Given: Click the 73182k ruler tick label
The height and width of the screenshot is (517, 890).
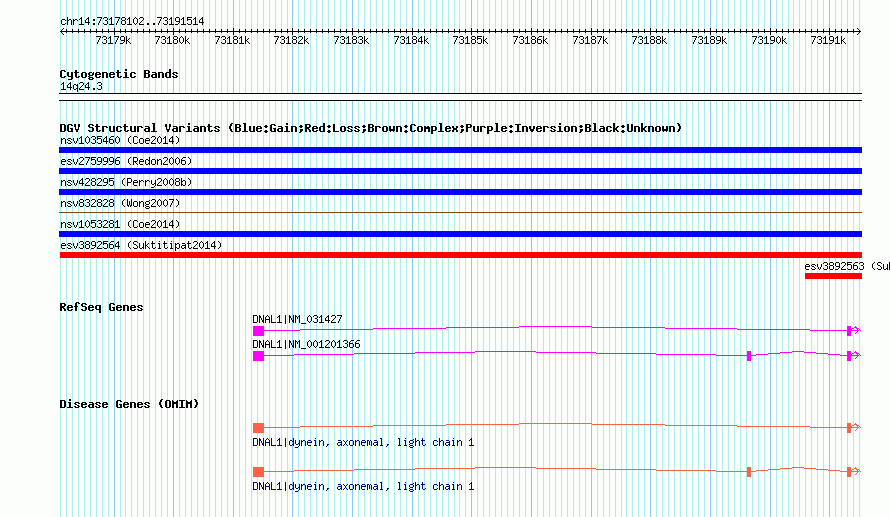Looking at the screenshot, I should [291, 40].
